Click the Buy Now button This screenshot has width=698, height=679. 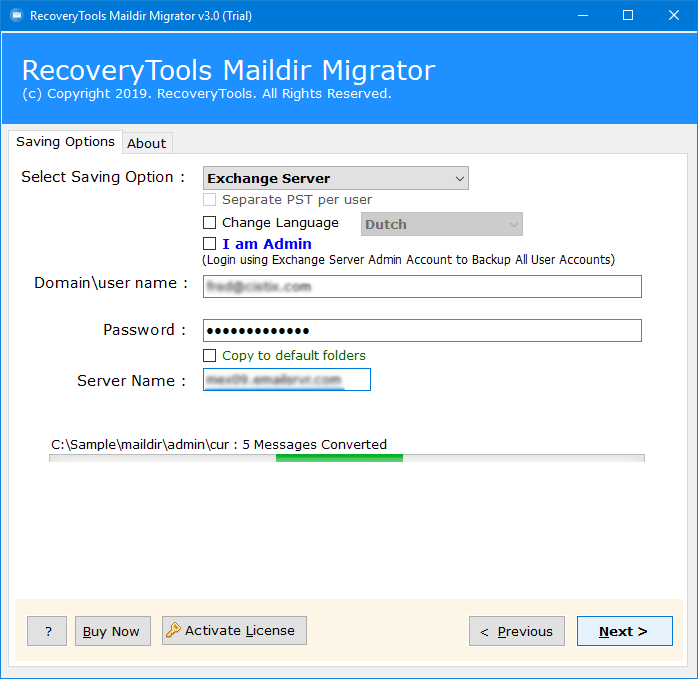pyautogui.click(x=113, y=631)
